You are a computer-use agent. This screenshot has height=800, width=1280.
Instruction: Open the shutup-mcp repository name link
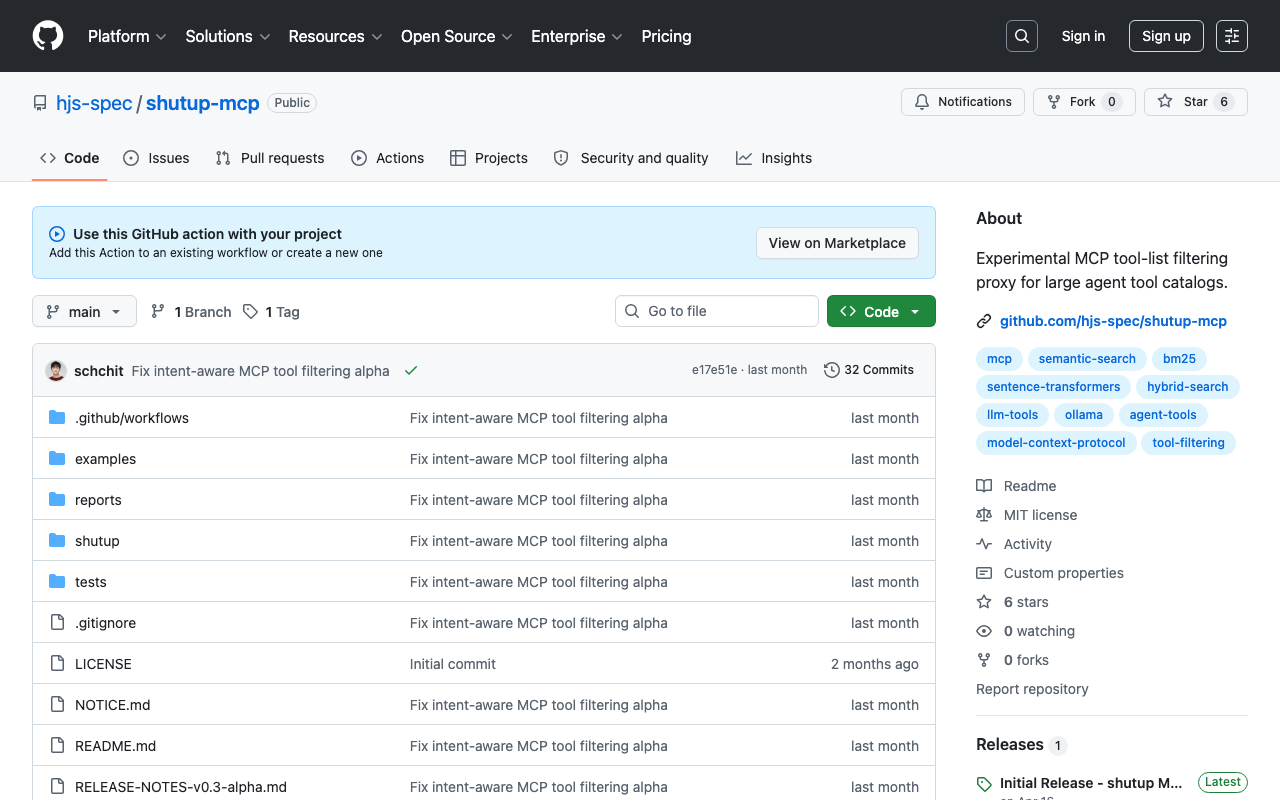pos(203,103)
